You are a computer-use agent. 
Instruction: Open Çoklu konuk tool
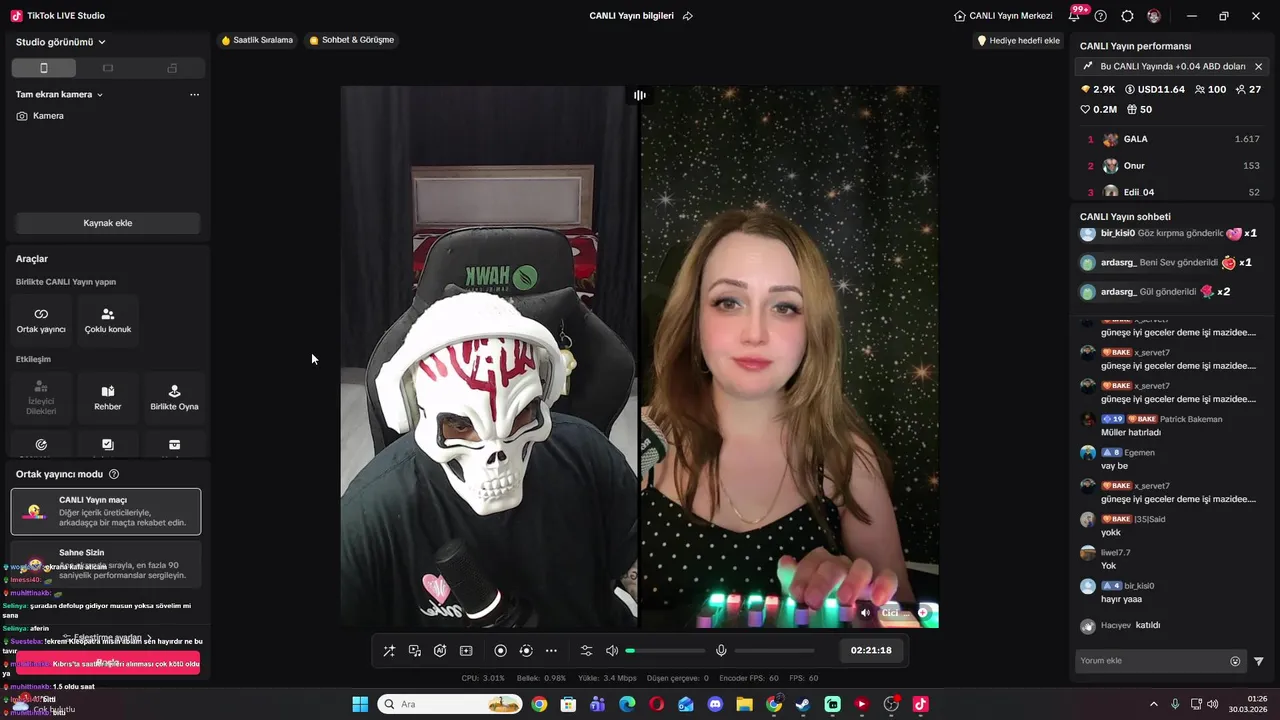click(108, 320)
